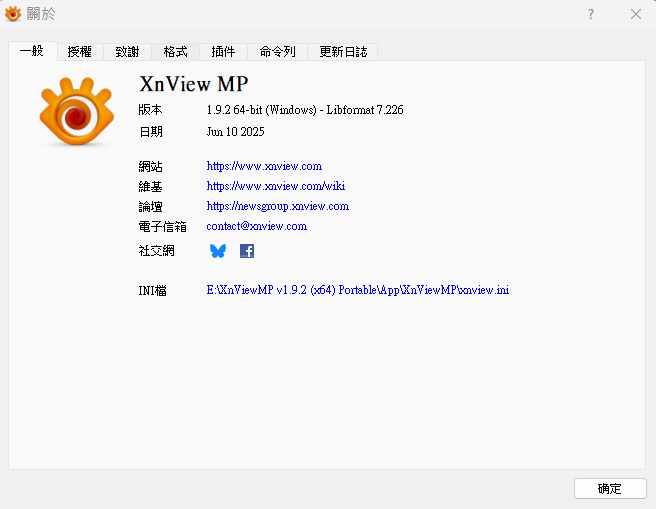This screenshot has width=656, height=509.
Task: Switch to the 授權 tab
Action: pyautogui.click(x=81, y=51)
